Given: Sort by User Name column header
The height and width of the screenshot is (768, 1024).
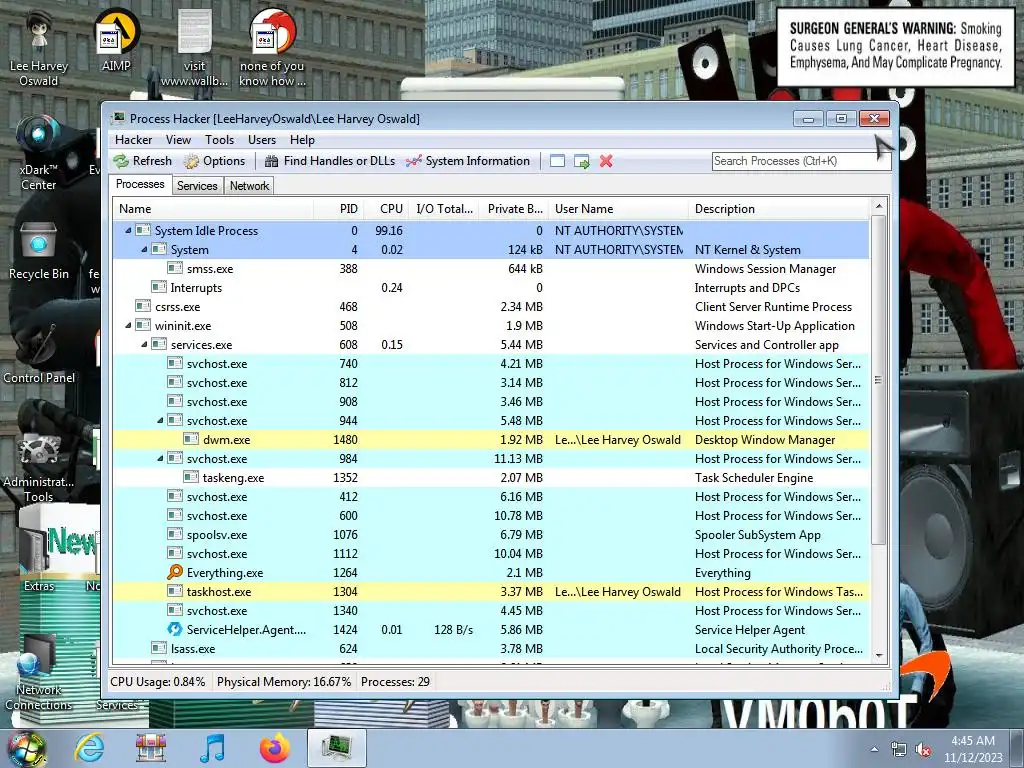Looking at the screenshot, I should [x=618, y=209].
